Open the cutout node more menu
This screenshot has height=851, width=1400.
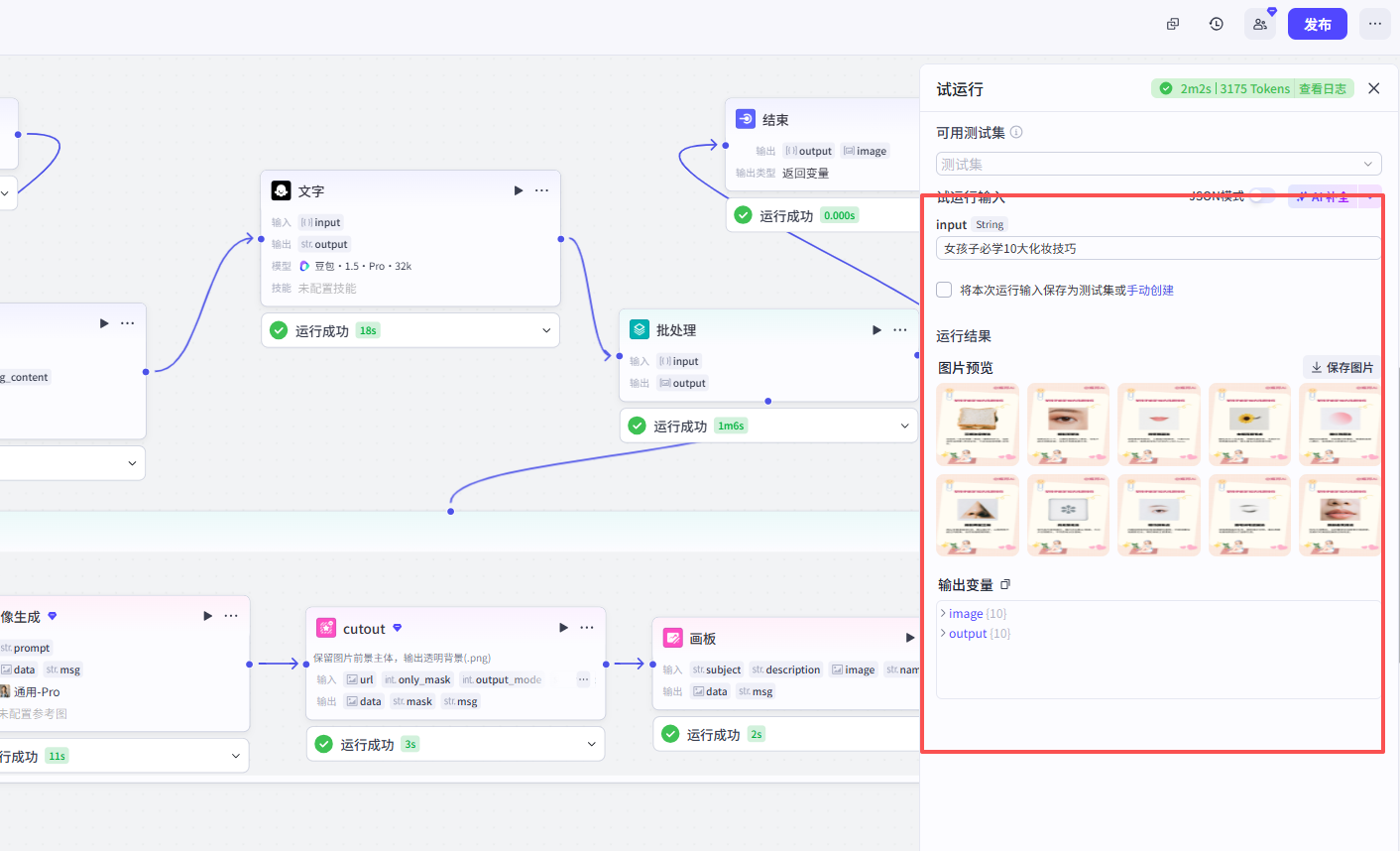pyautogui.click(x=587, y=628)
